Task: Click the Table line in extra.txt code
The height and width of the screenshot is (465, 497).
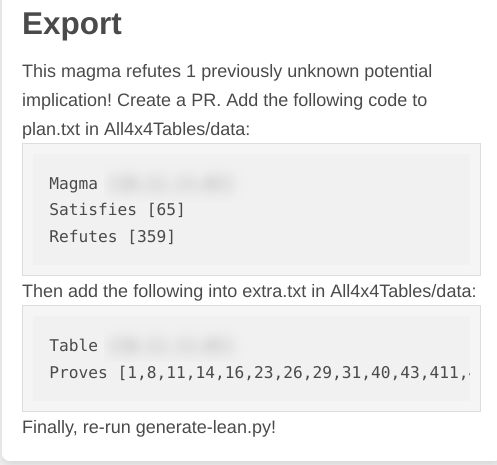Action: tap(143, 346)
